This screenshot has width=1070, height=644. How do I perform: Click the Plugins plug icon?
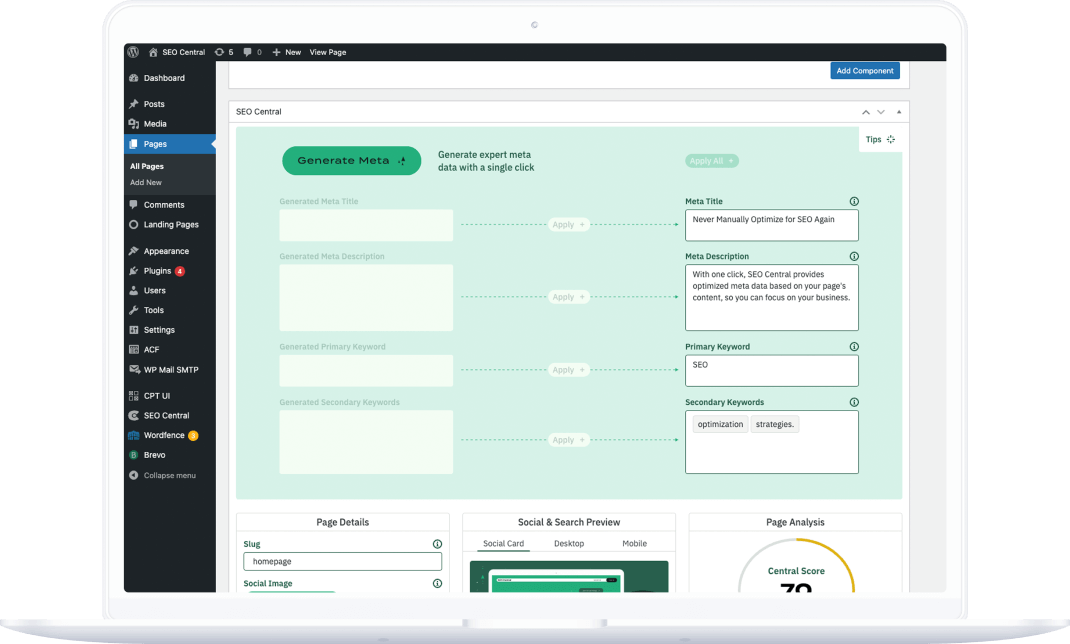[134, 271]
